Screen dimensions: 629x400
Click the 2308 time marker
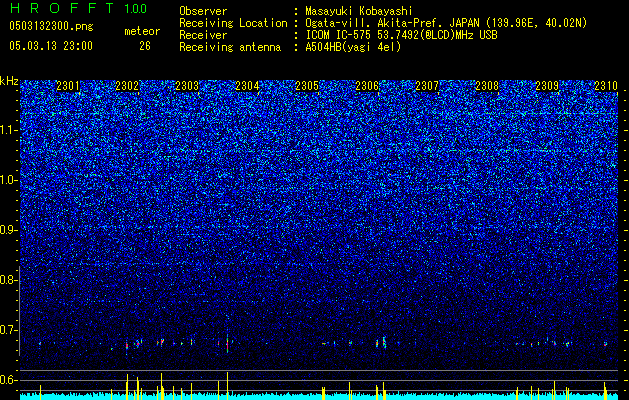487,86
